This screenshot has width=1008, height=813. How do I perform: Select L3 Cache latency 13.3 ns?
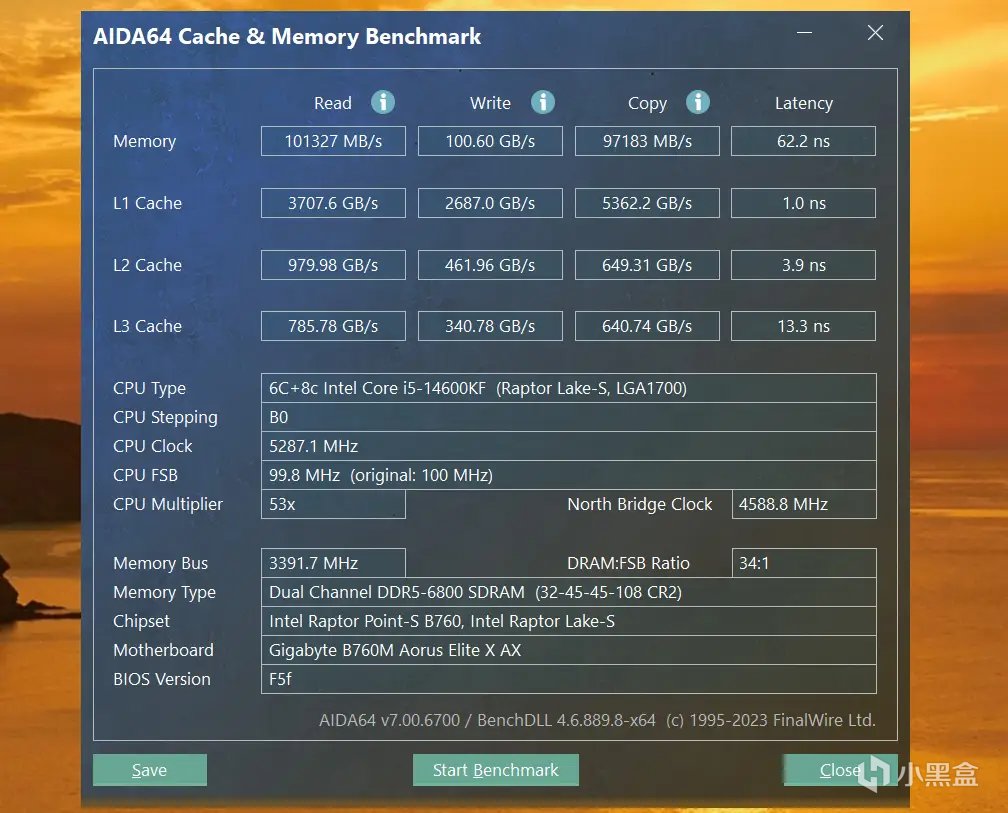tap(804, 326)
